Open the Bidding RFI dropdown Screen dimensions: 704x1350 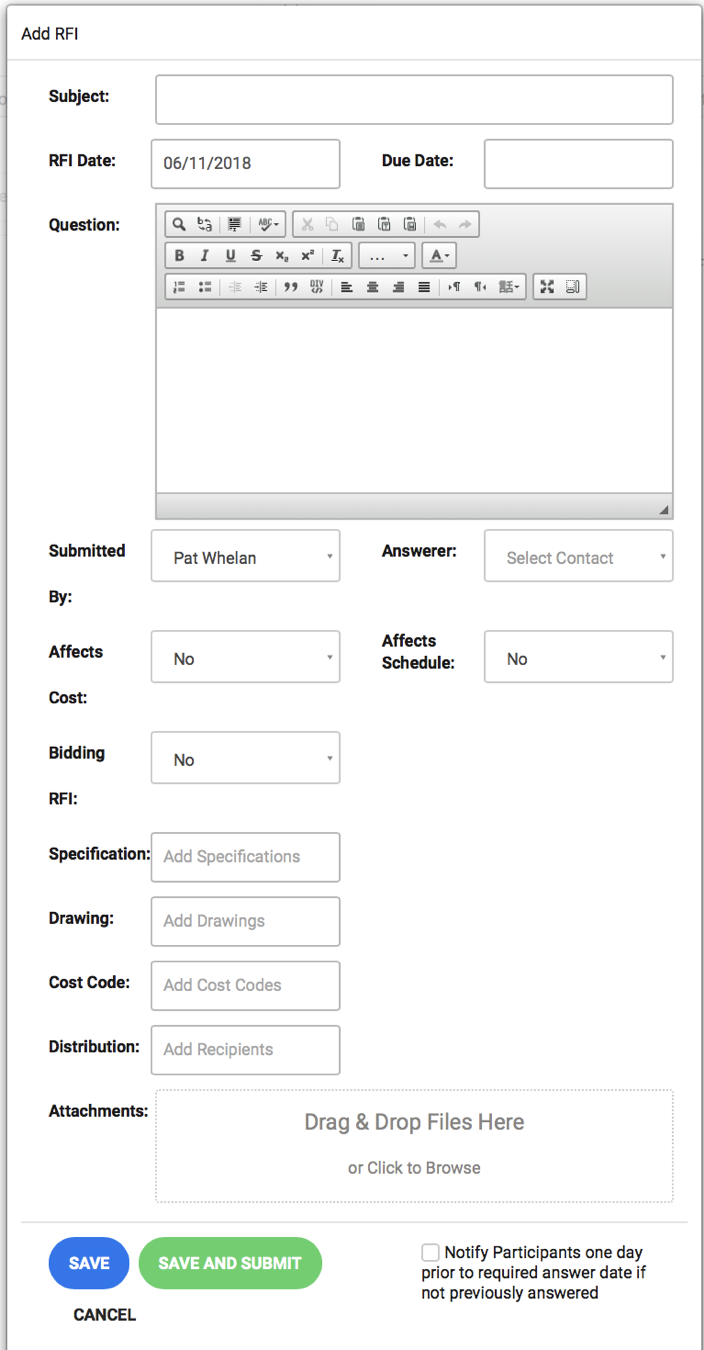click(x=245, y=759)
